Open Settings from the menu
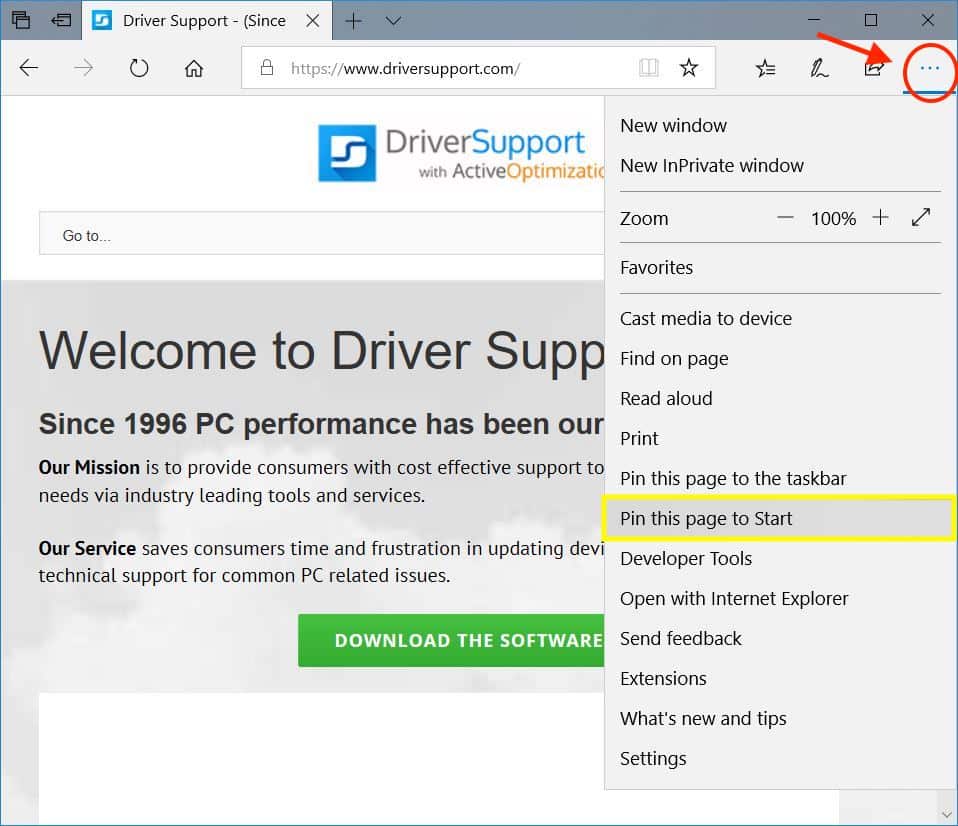958x826 pixels. pyautogui.click(x=653, y=759)
